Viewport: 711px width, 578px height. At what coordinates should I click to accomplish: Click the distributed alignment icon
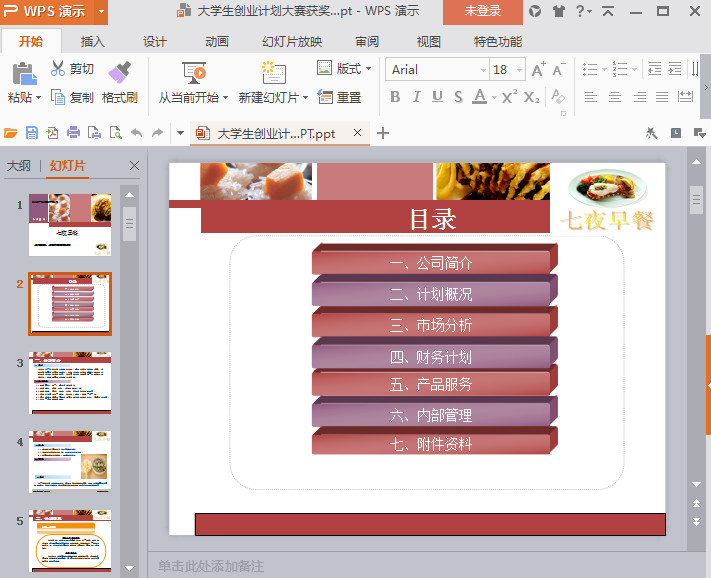(685, 97)
